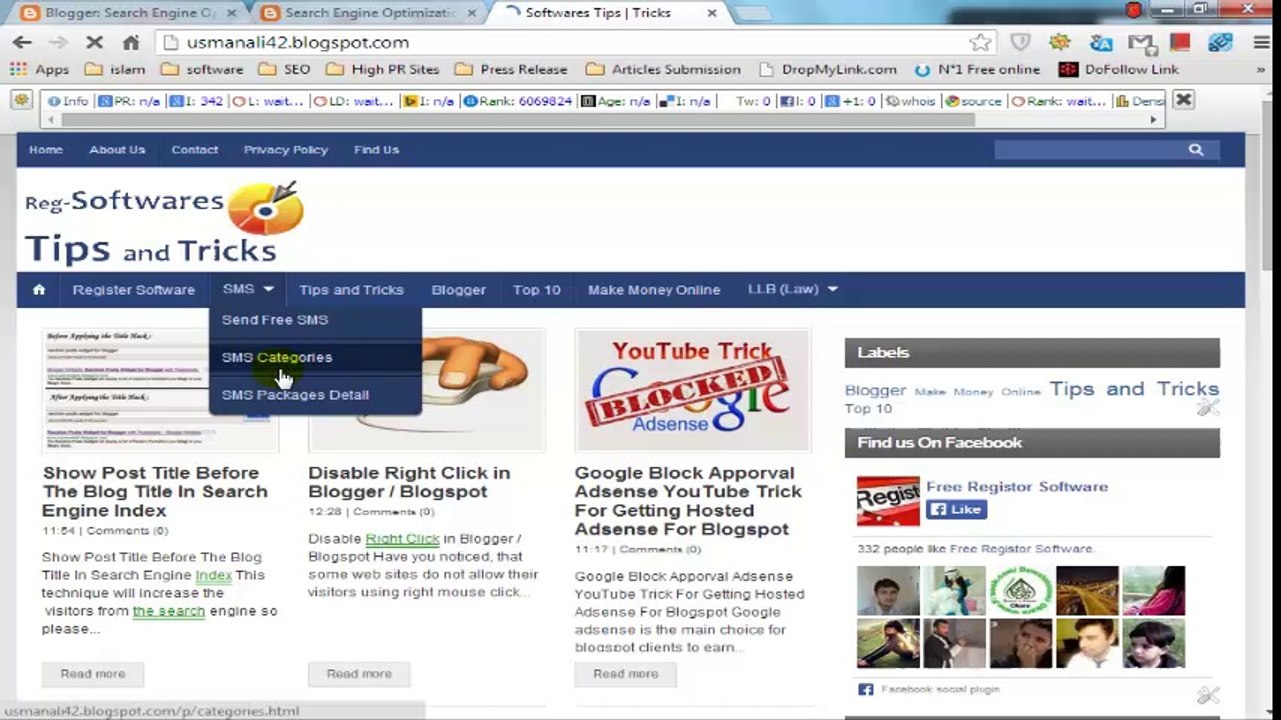Click the shield extension icon

click(1020, 42)
